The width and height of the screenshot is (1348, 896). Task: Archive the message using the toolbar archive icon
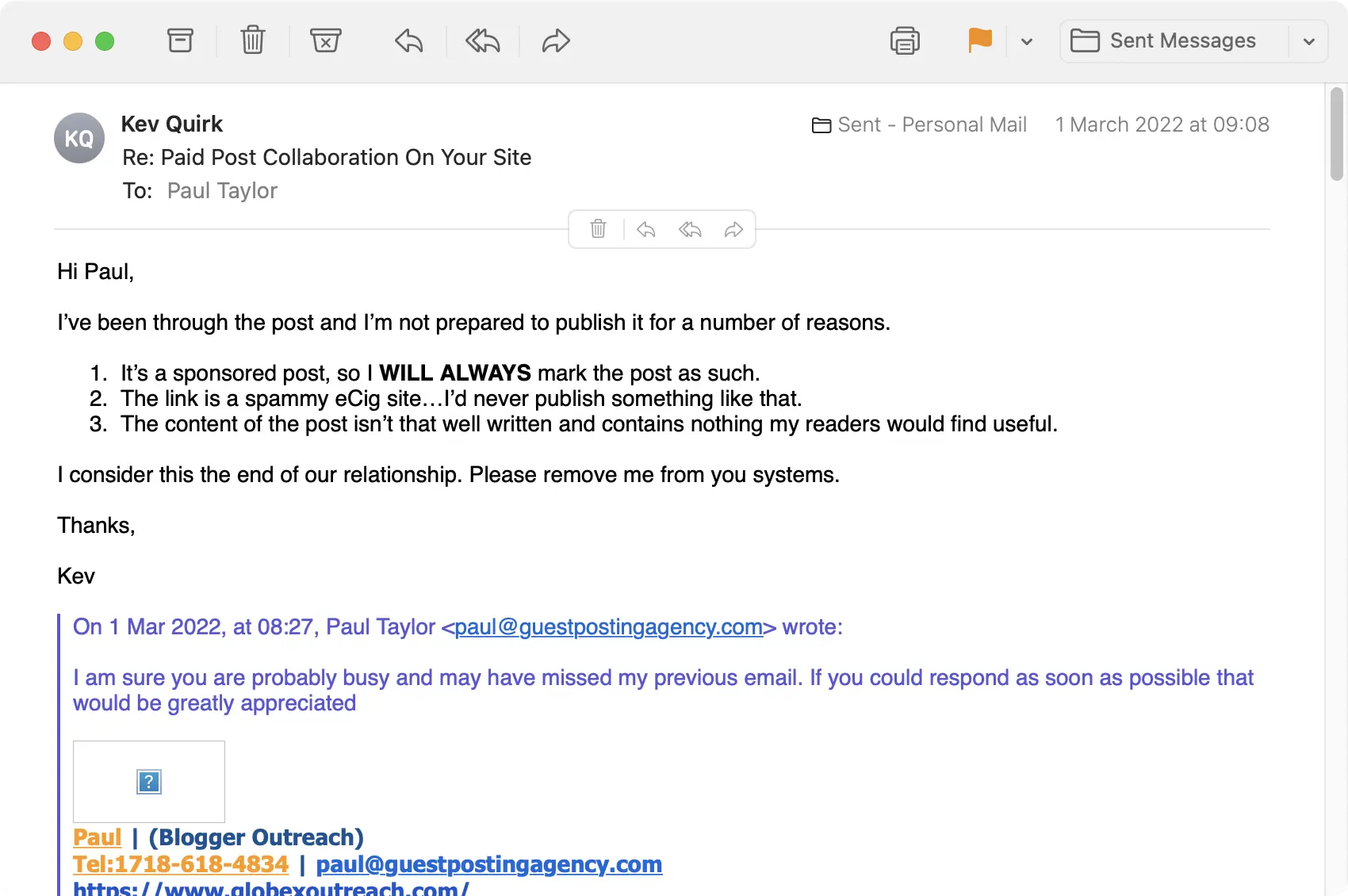pyautogui.click(x=180, y=40)
